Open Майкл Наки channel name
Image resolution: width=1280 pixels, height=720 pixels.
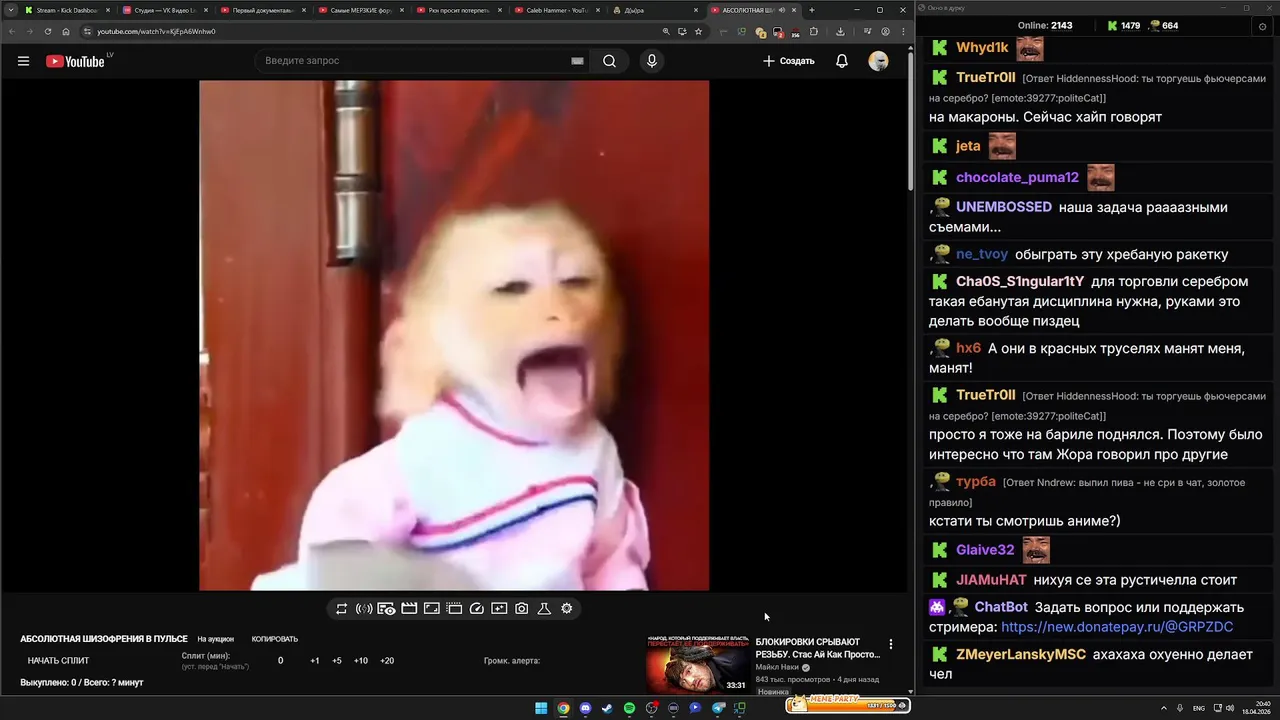[778, 667]
